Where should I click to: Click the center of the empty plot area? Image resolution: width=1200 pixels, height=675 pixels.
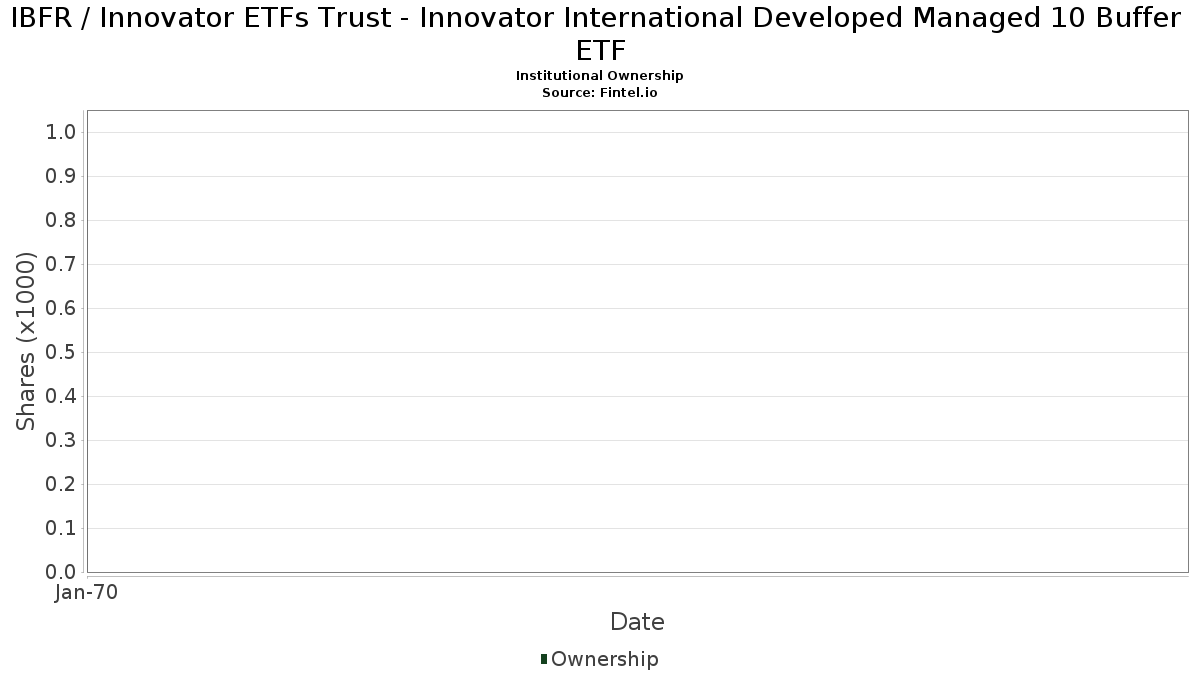point(637,341)
